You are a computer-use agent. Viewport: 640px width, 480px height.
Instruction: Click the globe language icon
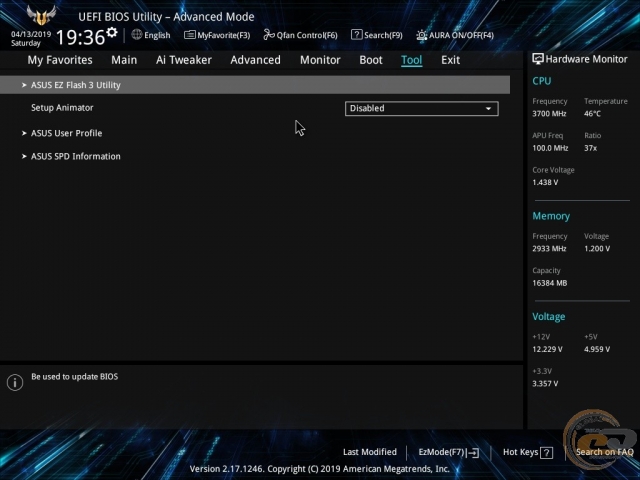[x=137, y=35]
